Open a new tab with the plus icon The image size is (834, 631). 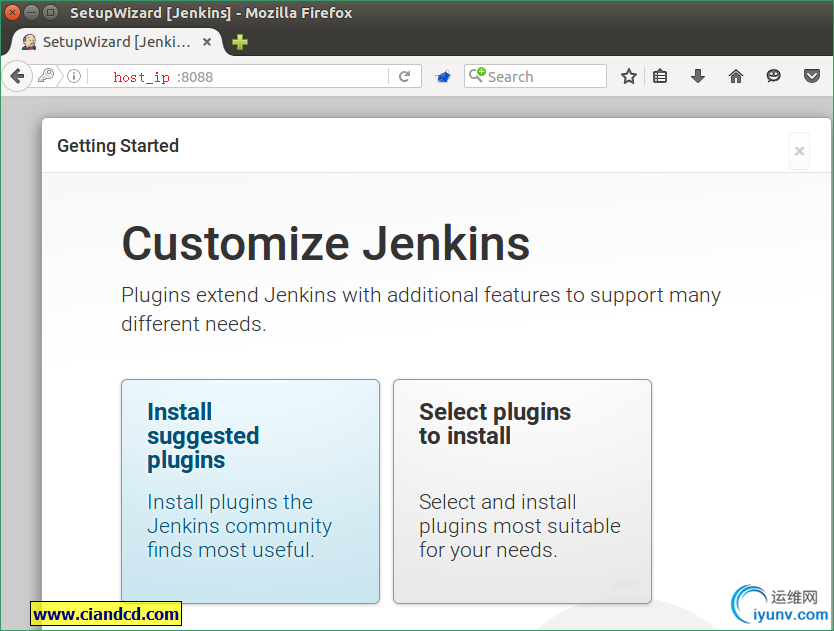click(x=240, y=41)
